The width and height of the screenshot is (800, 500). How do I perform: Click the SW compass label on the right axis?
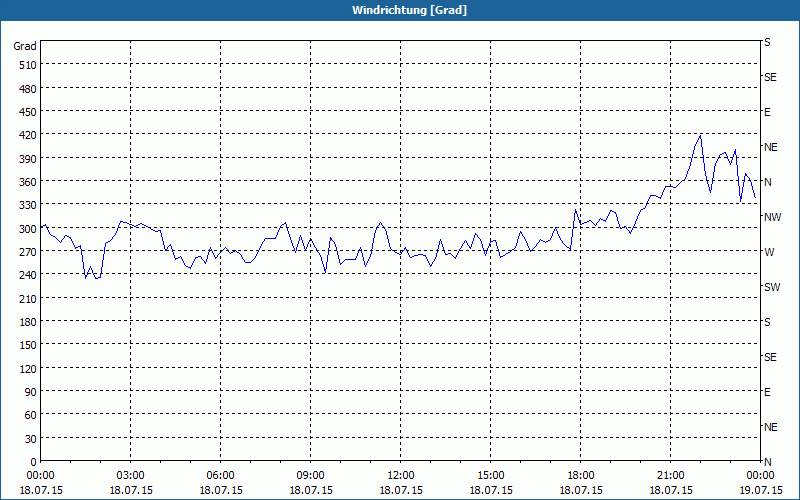click(772, 287)
